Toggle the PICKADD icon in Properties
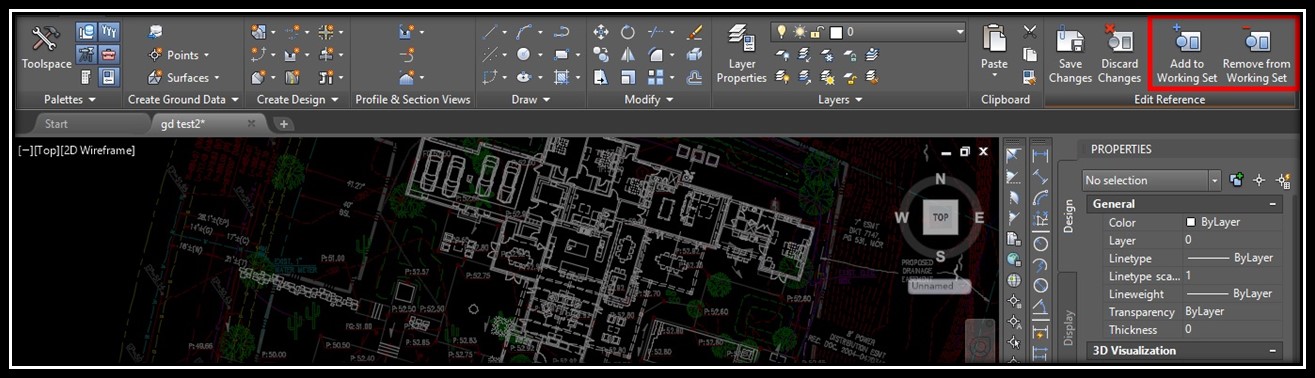This screenshot has width=1315, height=378. (x=1237, y=180)
